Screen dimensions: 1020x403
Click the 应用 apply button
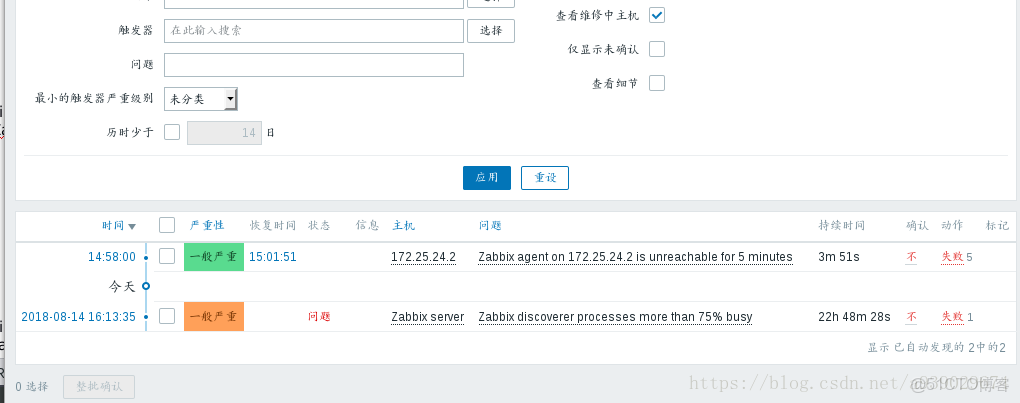487,177
